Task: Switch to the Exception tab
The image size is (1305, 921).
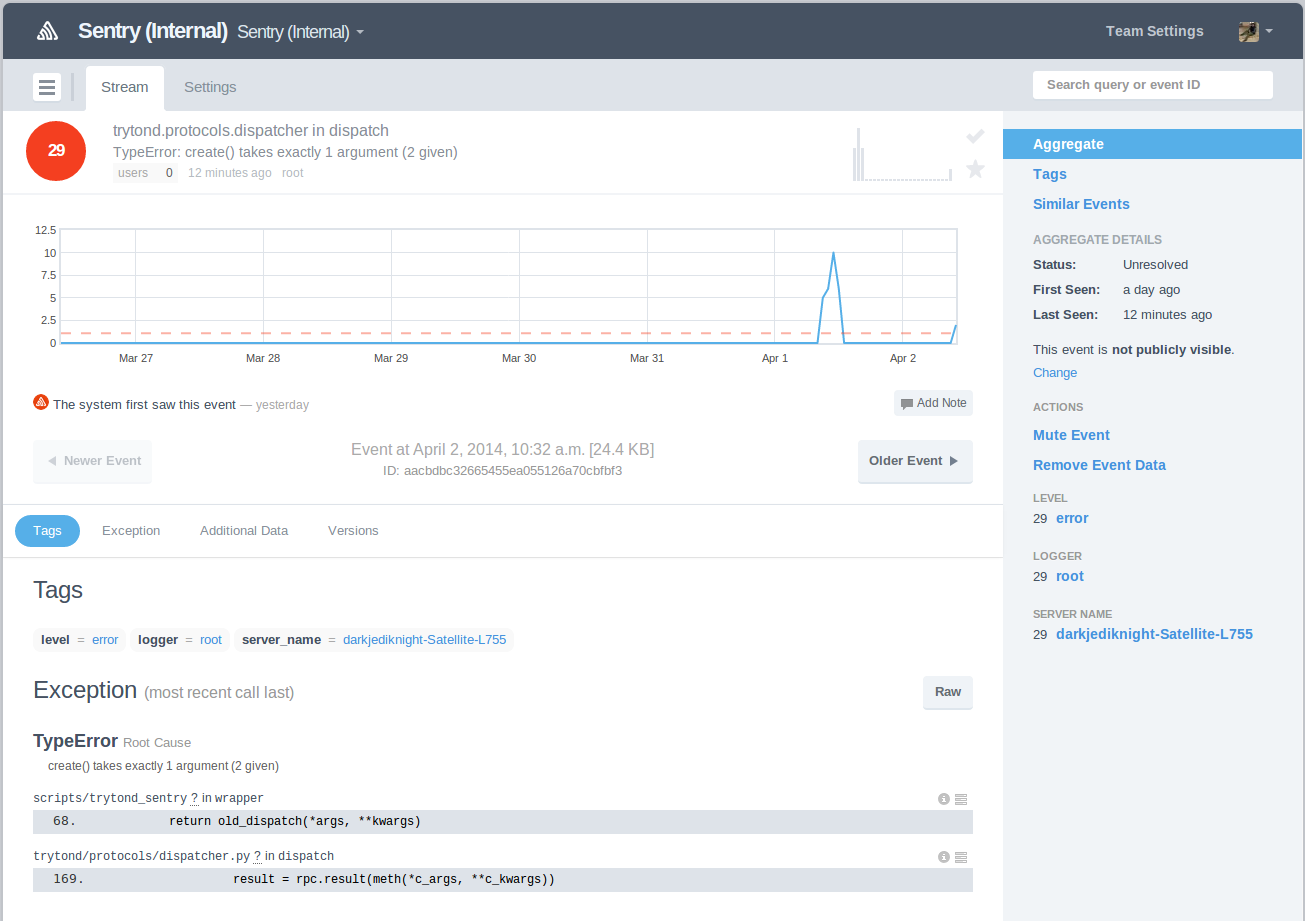Action: click(x=130, y=530)
